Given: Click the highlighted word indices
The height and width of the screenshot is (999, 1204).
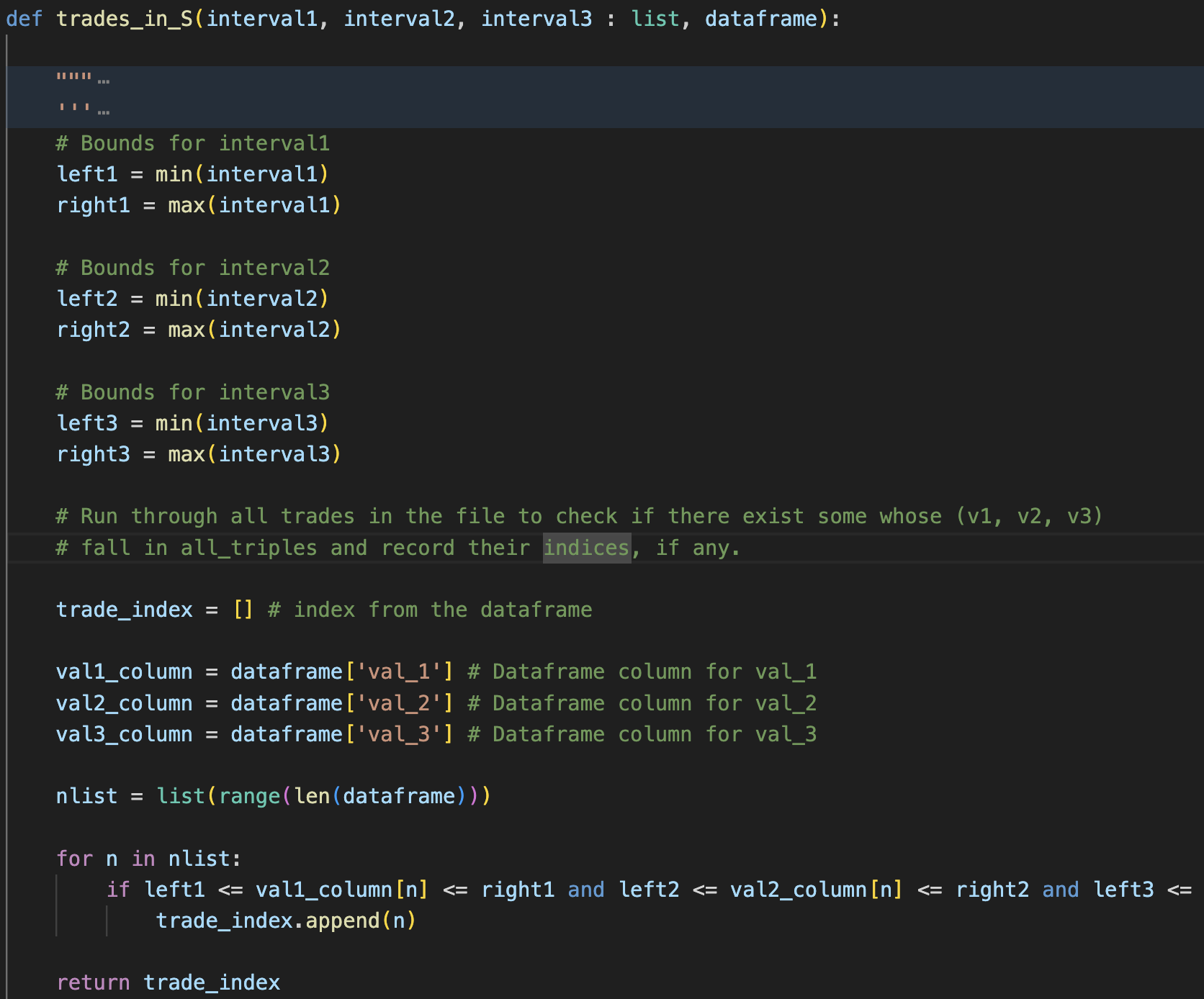Looking at the screenshot, I should coord(585,547).
